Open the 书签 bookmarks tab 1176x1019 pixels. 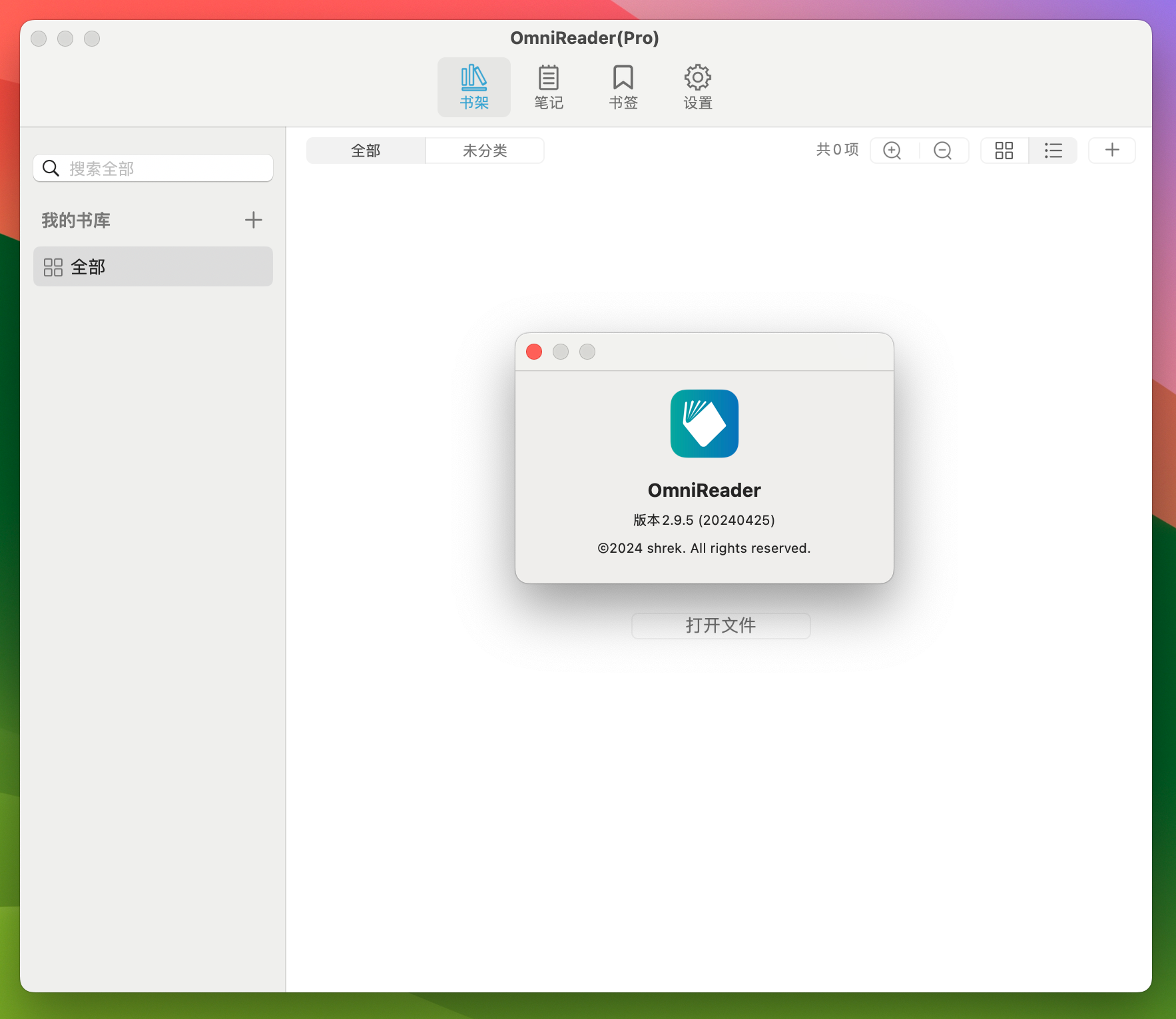[623, 87]
